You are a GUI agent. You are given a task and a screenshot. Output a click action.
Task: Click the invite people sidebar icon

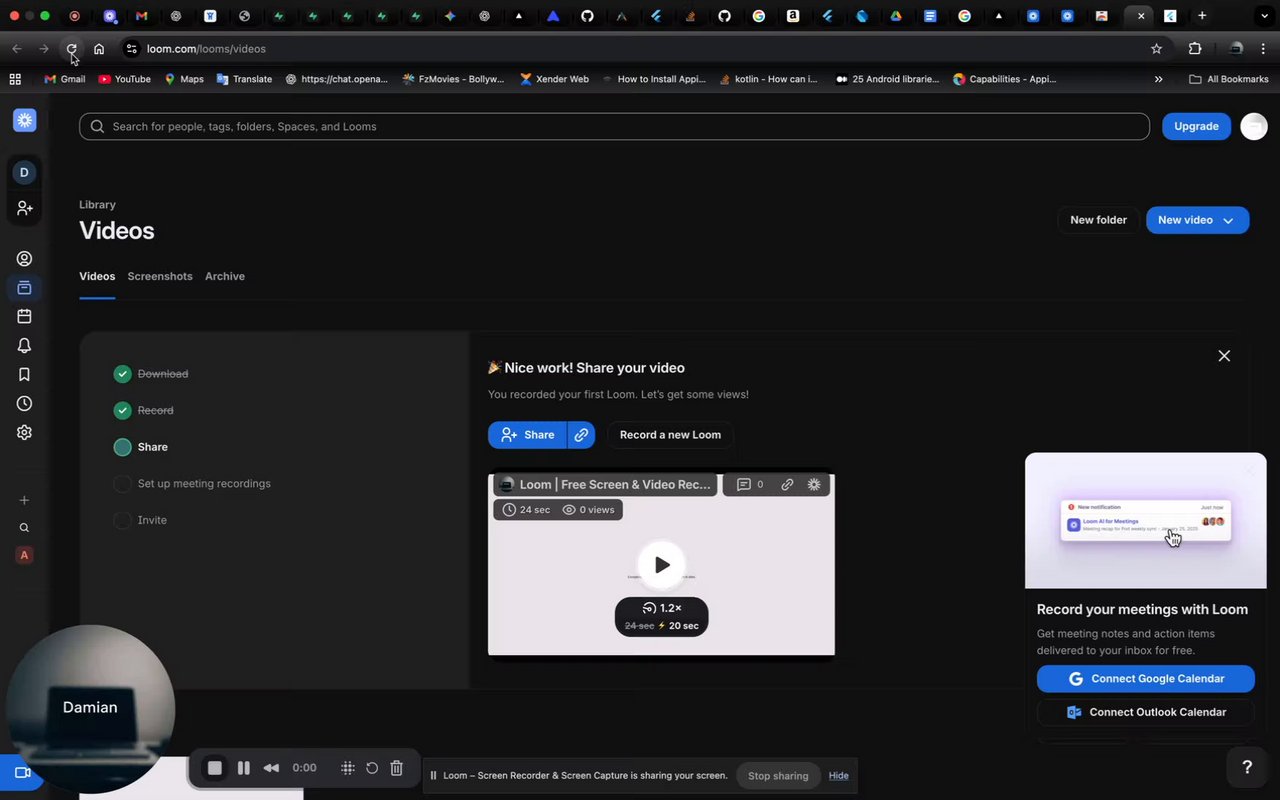(x=25, y=208)
